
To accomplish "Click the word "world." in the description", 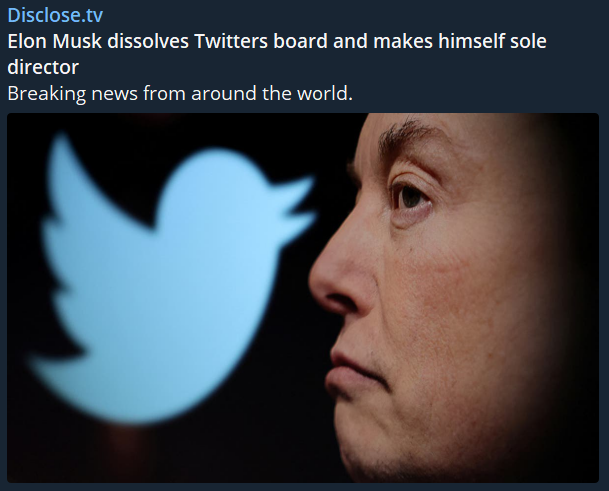I will [x=326, y=94].
